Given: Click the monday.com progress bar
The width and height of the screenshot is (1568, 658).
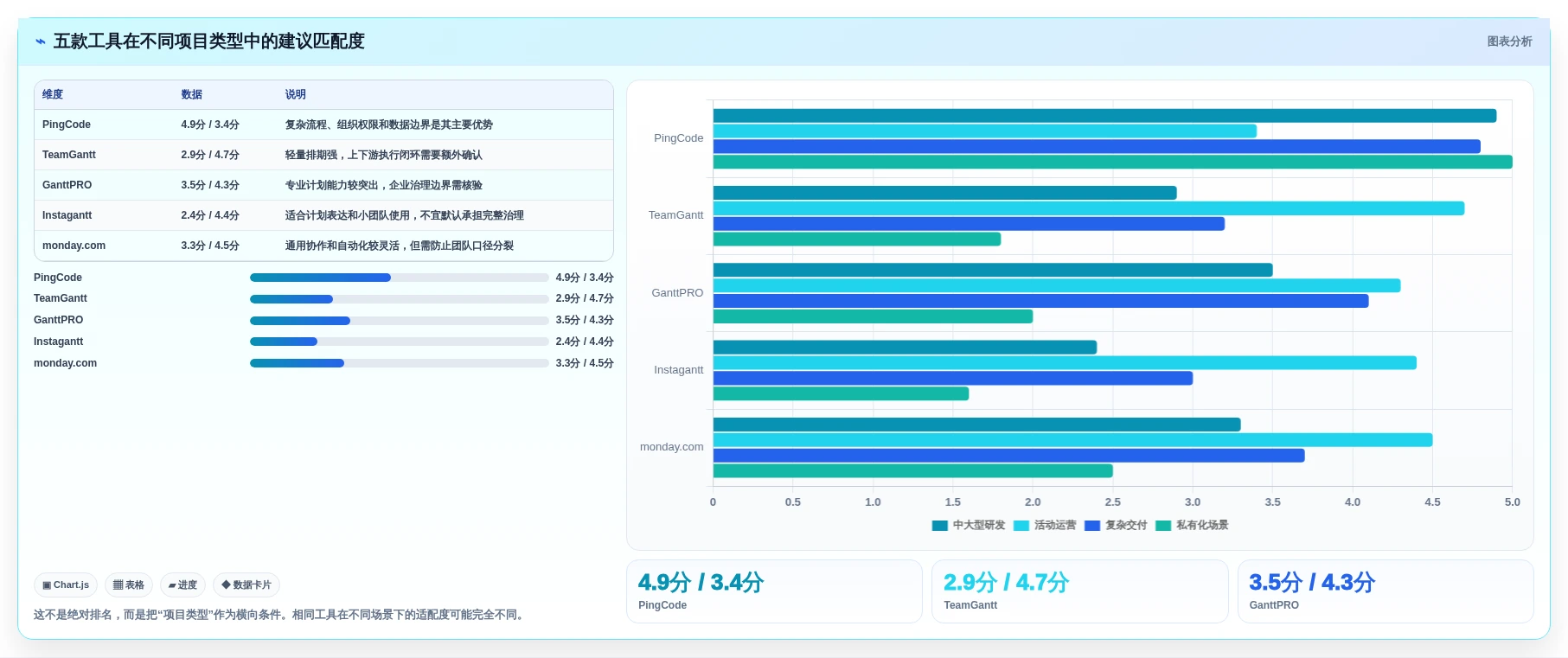Looking at the screenshot, I should point(399,363).
